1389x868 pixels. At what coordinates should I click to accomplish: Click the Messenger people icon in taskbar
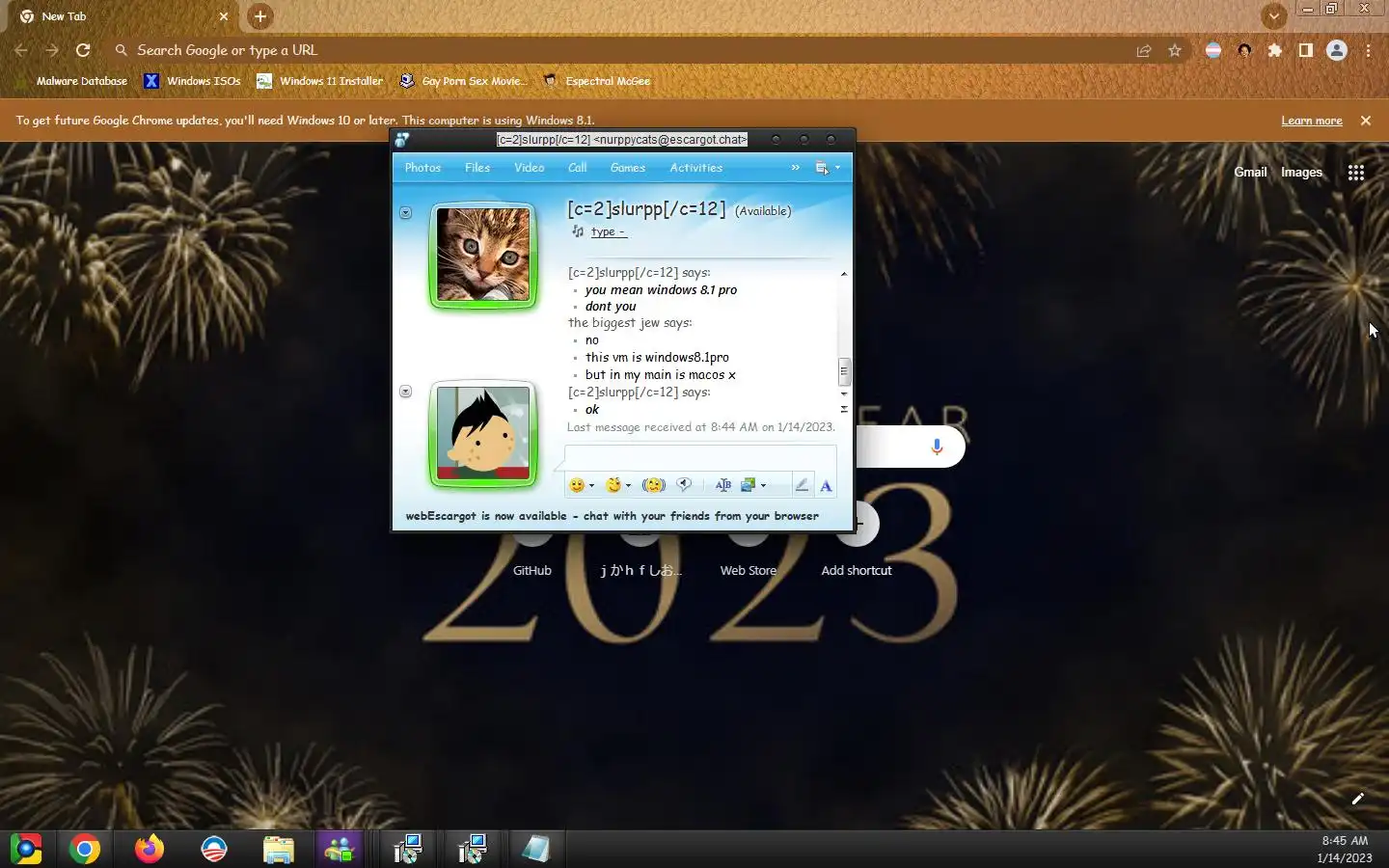(340, 849)
